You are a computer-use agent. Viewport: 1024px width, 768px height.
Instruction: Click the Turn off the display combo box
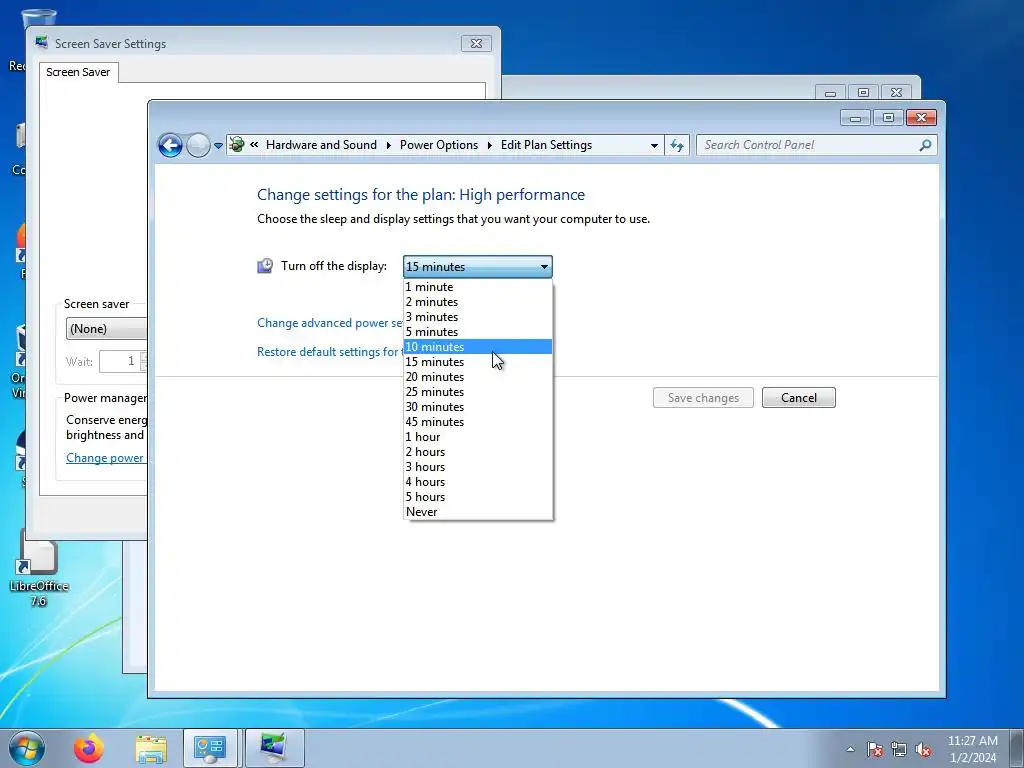(478, 266)
